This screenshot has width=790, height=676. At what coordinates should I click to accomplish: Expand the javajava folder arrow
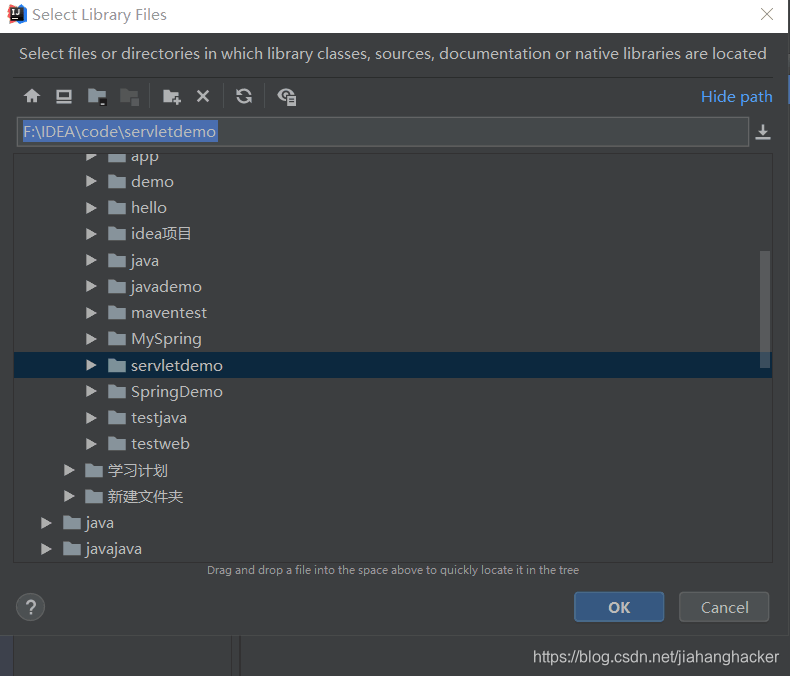(x=46, y=549)
